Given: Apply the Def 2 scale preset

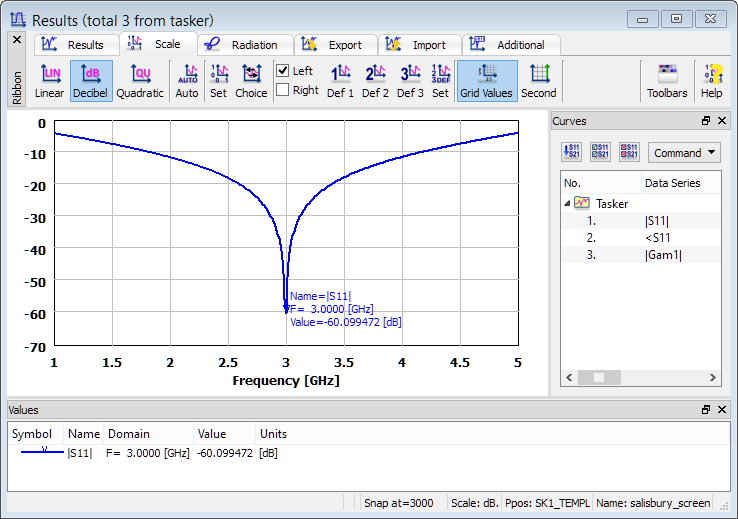Looking at the screenshot, I should tap(376, 81).
